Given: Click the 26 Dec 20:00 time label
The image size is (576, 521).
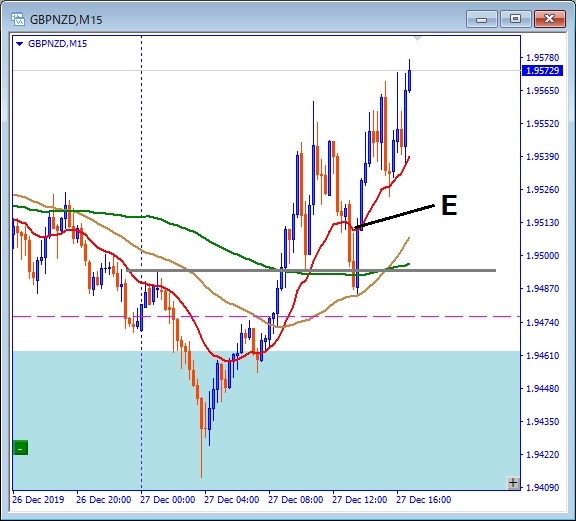Looking at the screenshot, I should [104, 500].
